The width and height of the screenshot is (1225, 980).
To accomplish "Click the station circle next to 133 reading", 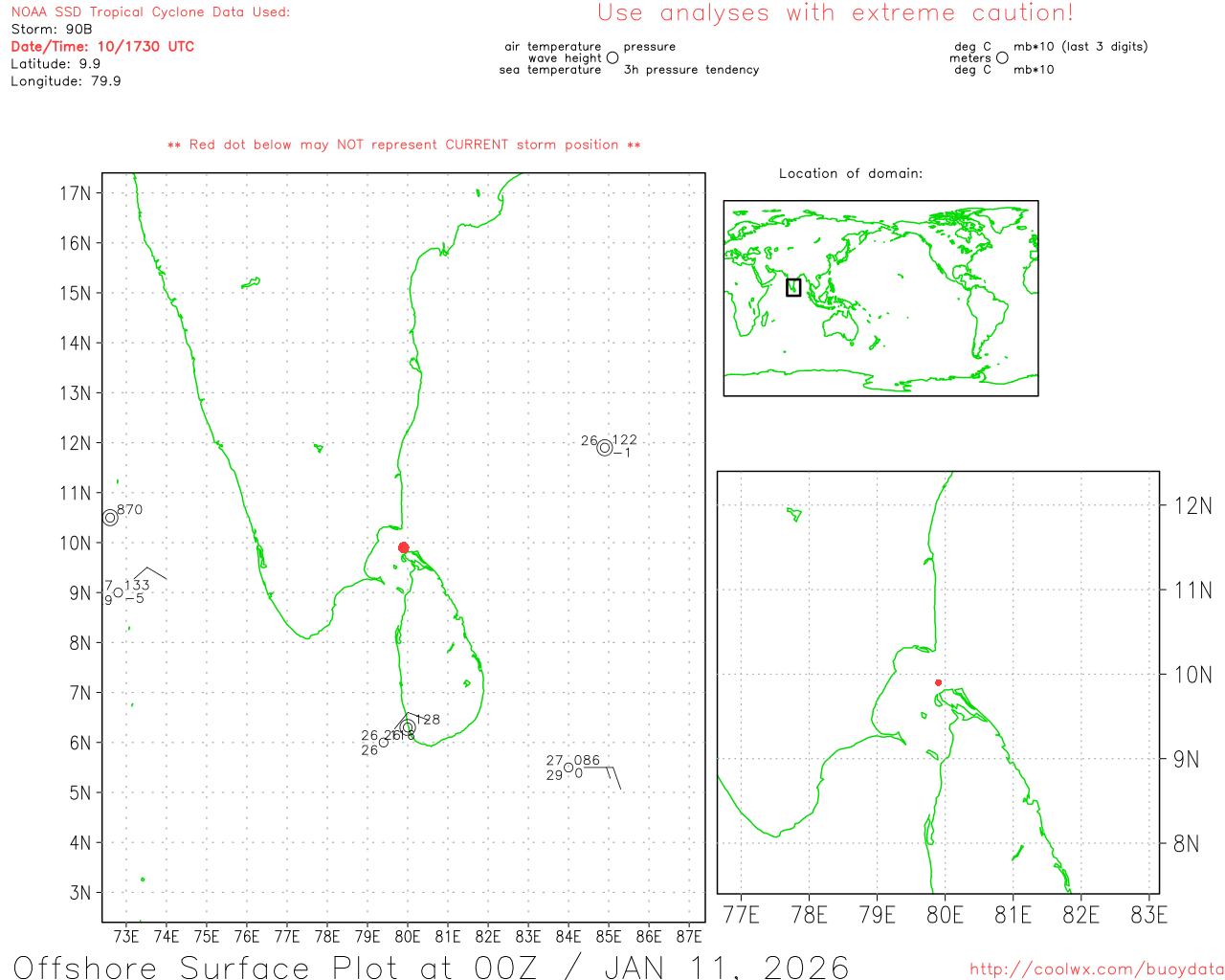I will click(x=119, y=592).
